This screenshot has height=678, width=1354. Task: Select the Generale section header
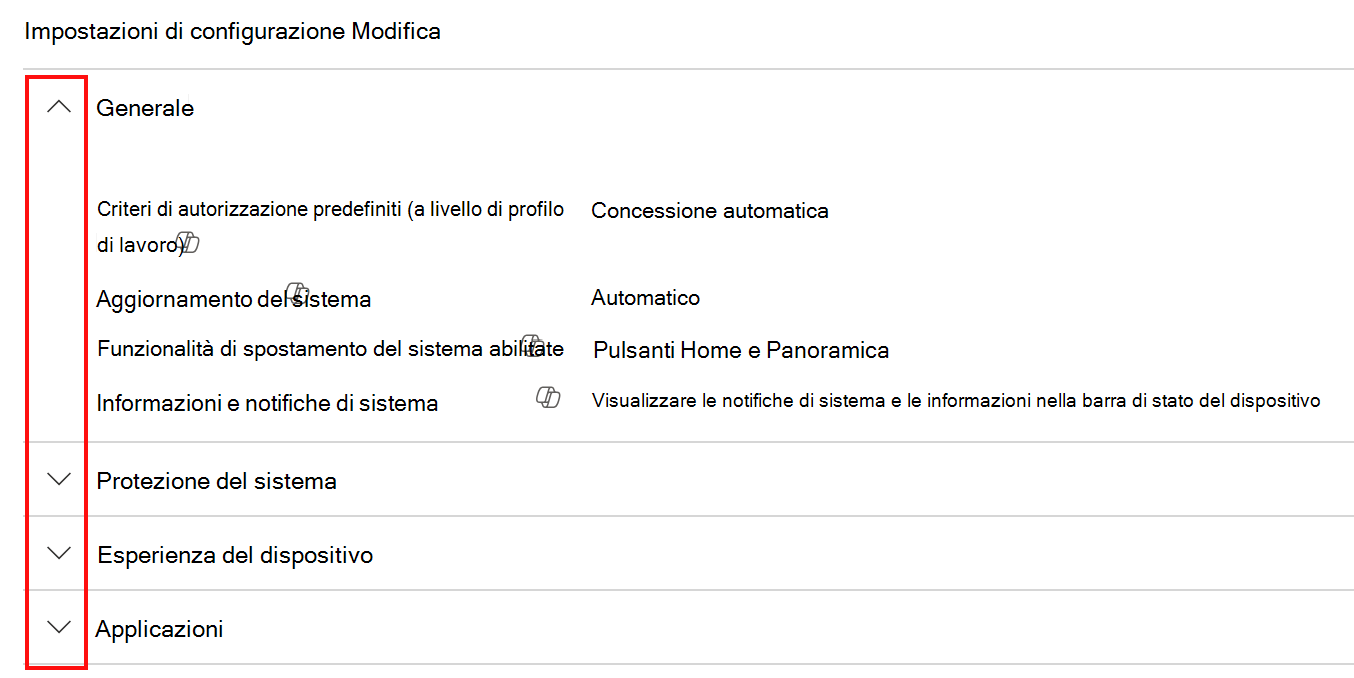pos(145,108)
